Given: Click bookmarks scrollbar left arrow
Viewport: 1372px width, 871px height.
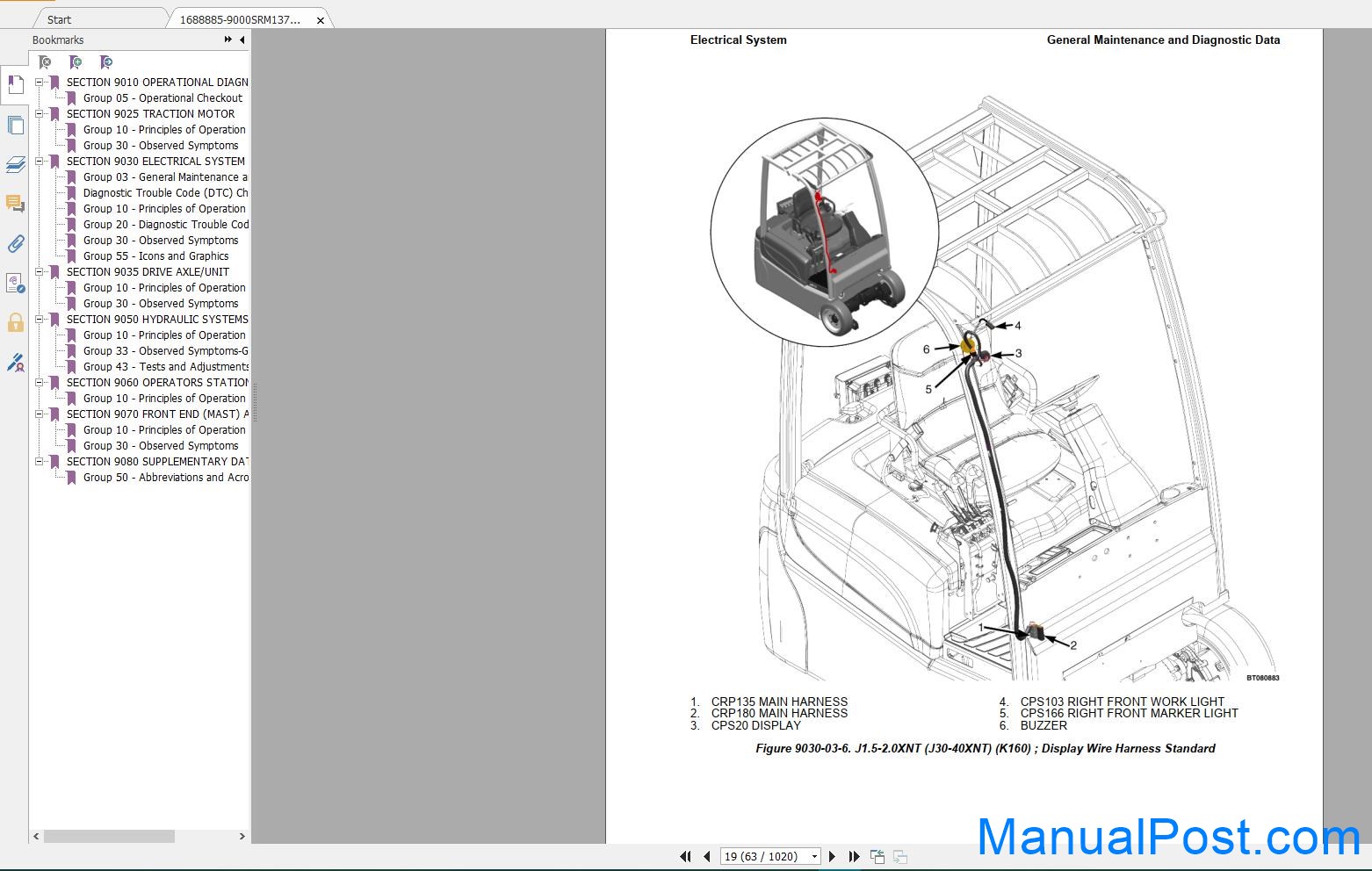Looking at the screenshot, I should (36, 837).
